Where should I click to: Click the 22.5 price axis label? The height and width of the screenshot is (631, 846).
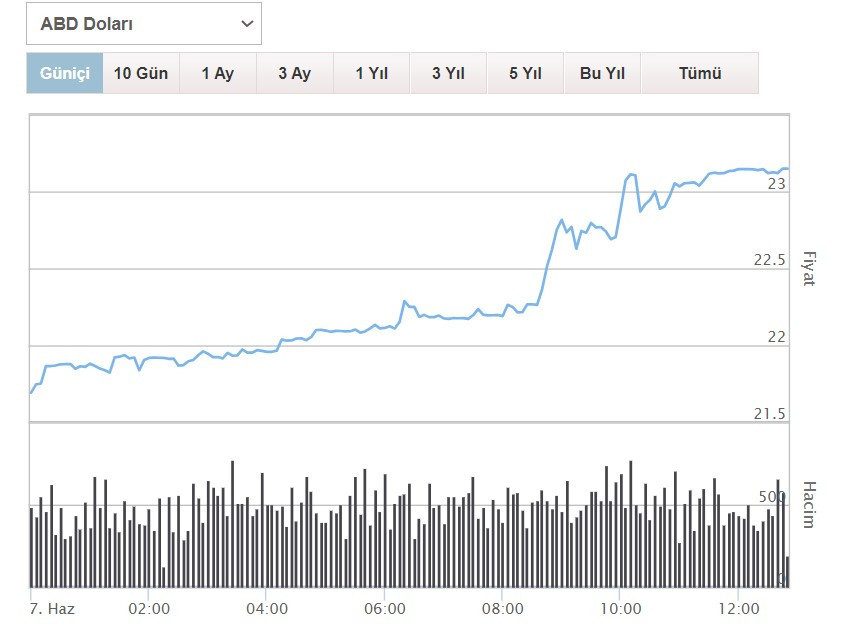(770, 260)
